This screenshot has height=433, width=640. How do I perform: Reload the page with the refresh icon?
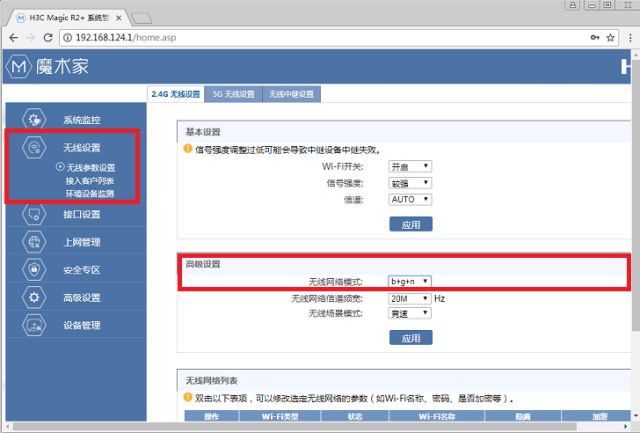(54, 37)
